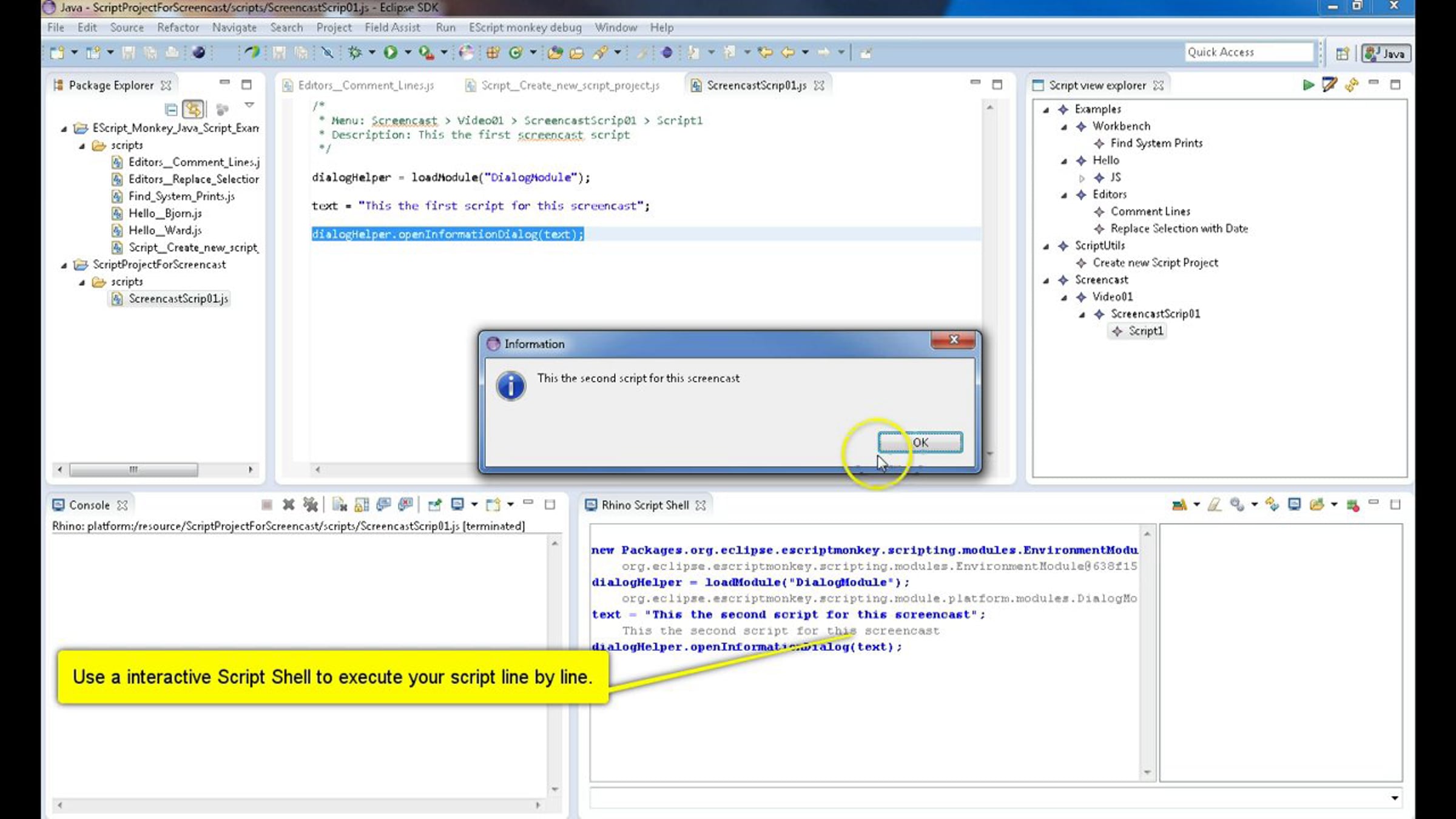Viewport: 1456px width, 819px height.
Task: Click the Search flashlight icon in toolbar
Action: [x=600, y=53]
